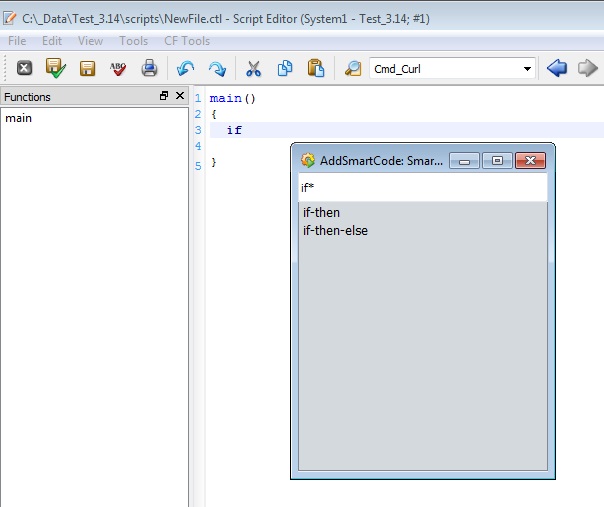Viewport: 604px width, 507px height.
Task: Click the ABC spell check icon
Action: tap(118, 68)
